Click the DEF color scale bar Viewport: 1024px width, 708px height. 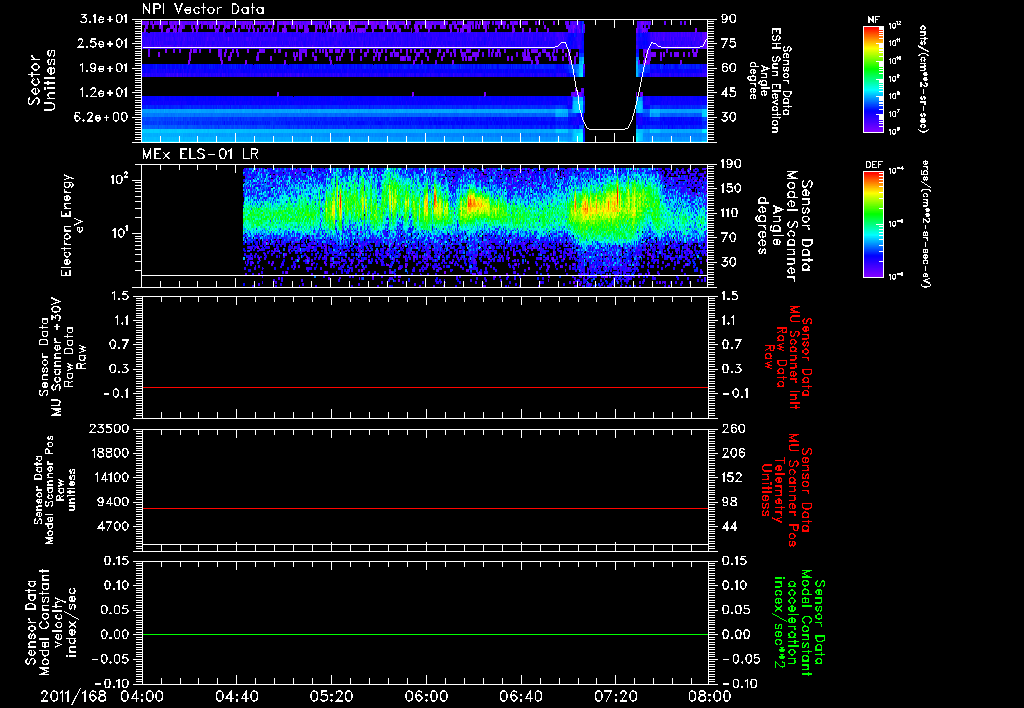873,224
